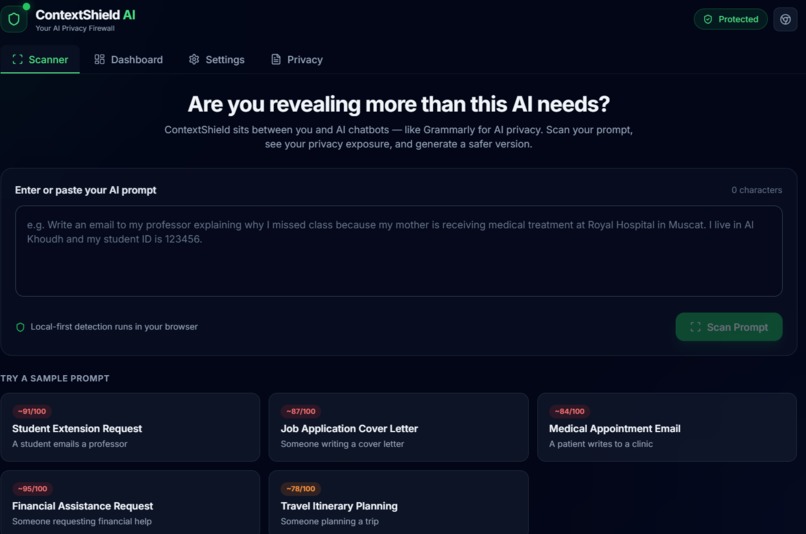Viewport: 806px width, 534px height.
Task: Click the ~95/100 risk score badge
Action: click(x=32, y=489)
